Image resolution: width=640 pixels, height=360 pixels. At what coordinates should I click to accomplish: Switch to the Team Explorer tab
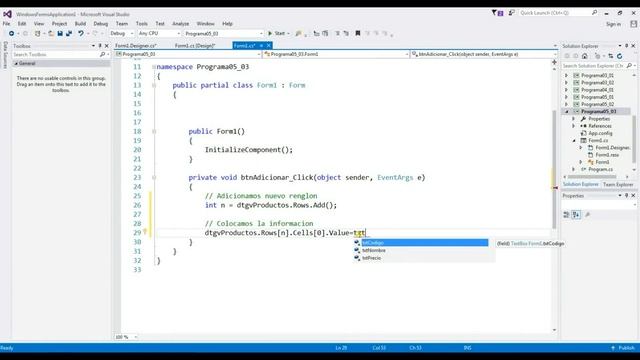click(x=618, y=184)
